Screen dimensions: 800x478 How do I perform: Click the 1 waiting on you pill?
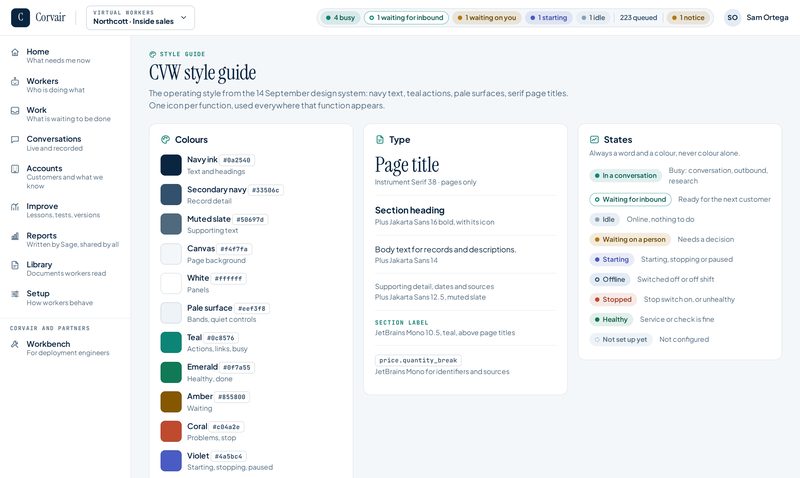point(487,17)
